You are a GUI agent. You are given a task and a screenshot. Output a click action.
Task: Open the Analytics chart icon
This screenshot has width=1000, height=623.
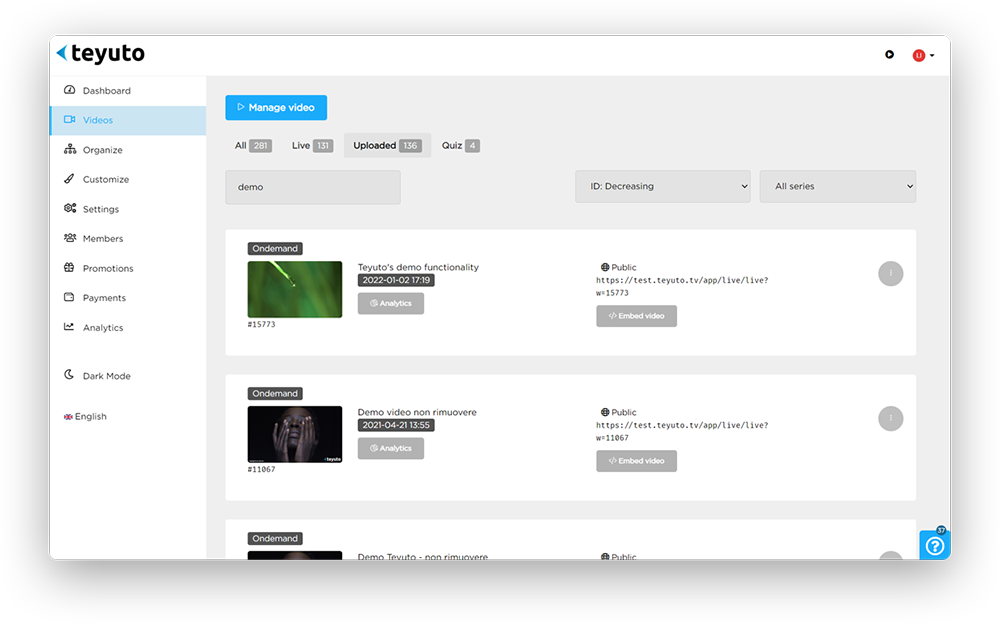[68, 327]
